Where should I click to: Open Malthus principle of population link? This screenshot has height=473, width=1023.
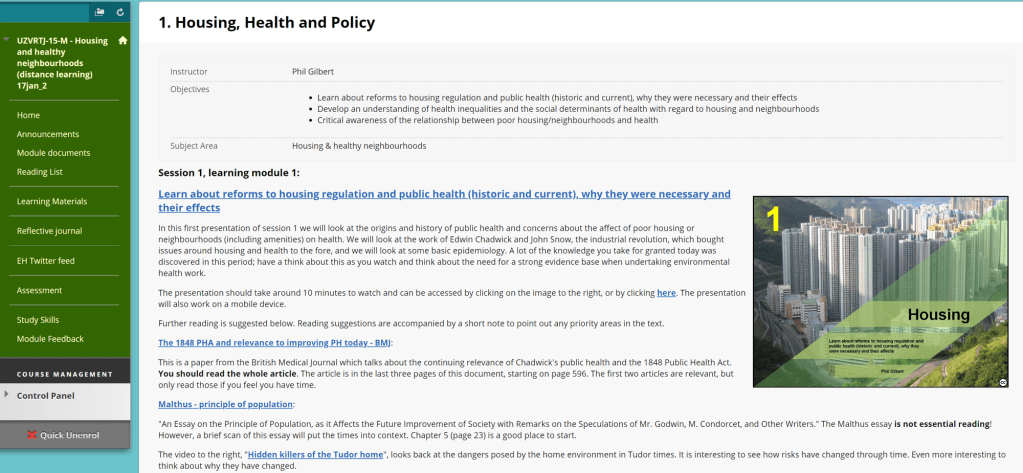226,404
